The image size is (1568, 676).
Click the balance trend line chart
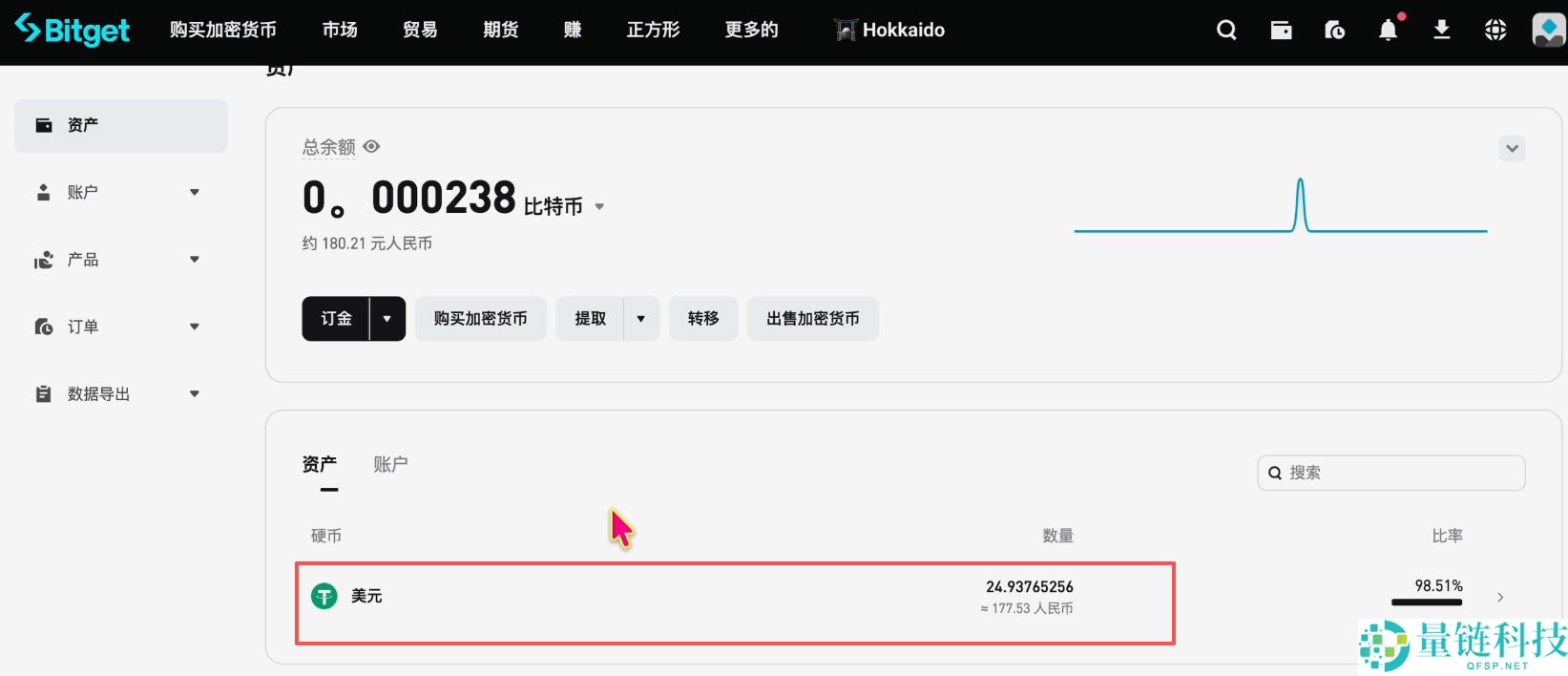(x=1281, y=205)
